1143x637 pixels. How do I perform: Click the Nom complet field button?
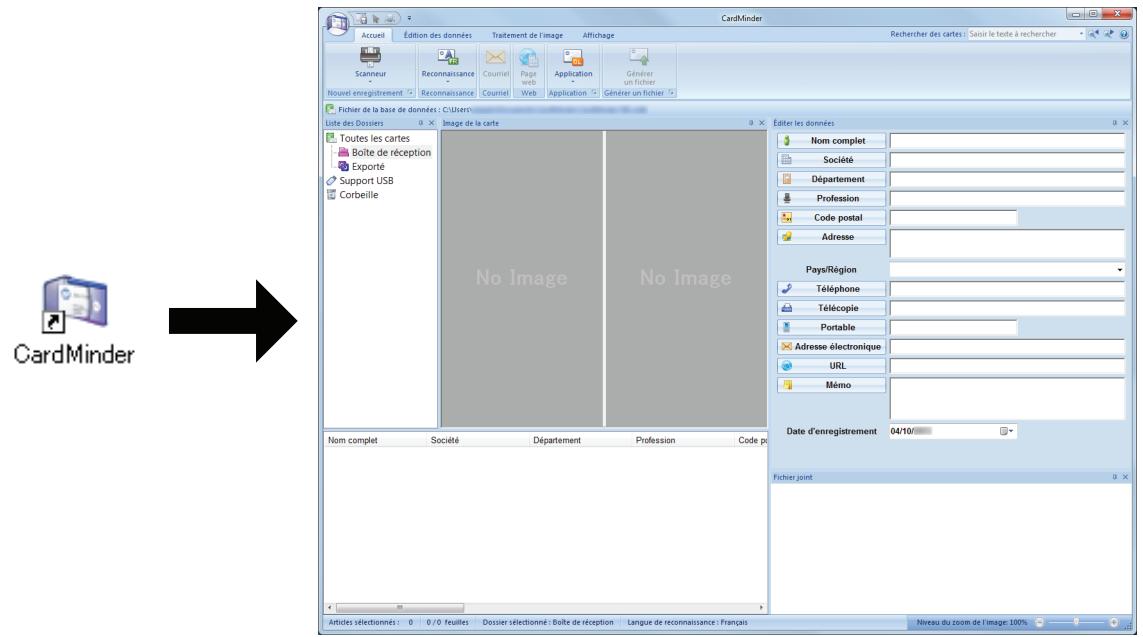tap(831, 141)
